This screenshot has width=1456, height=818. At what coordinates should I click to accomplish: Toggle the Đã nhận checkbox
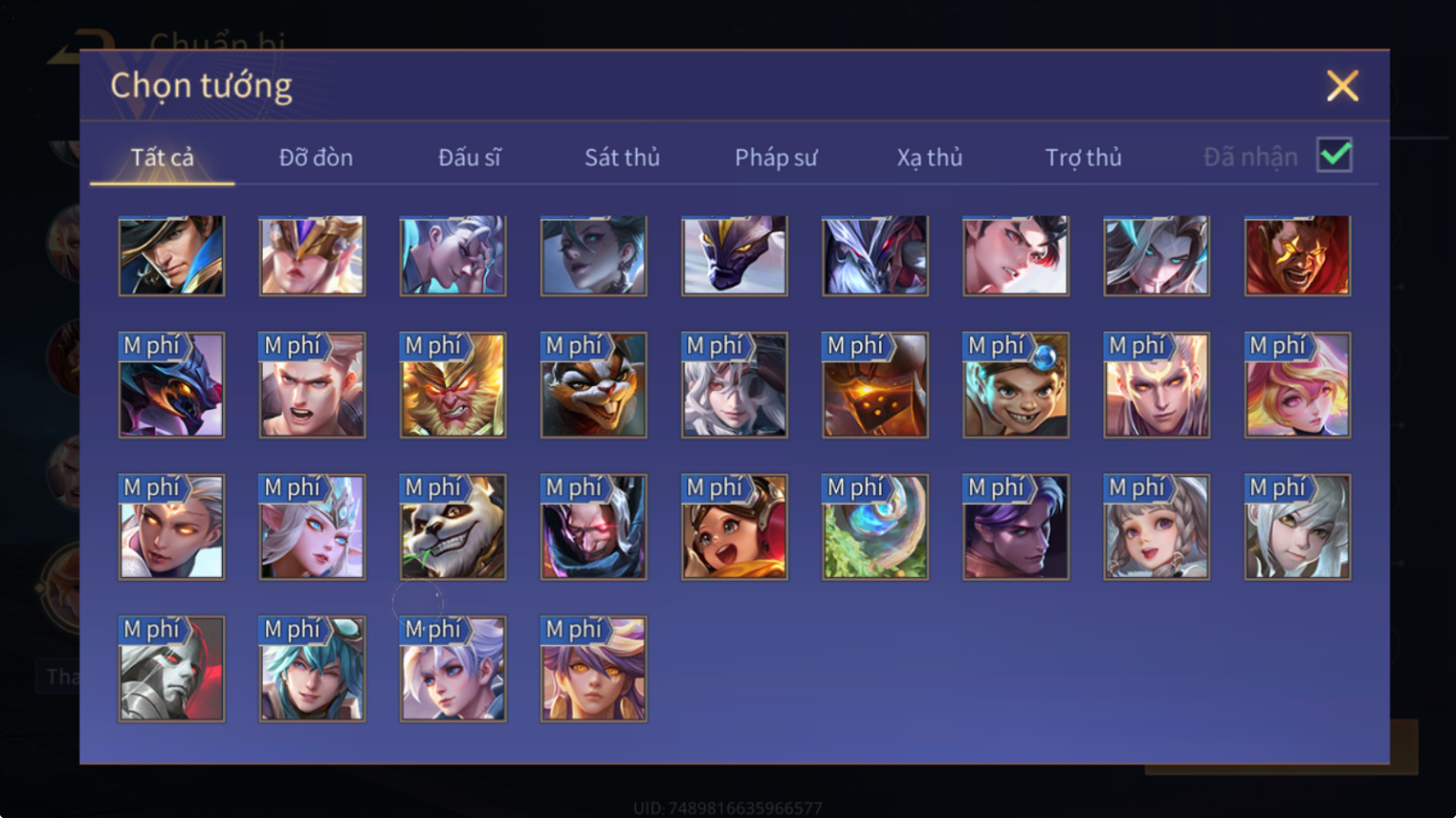point(1335,155)
